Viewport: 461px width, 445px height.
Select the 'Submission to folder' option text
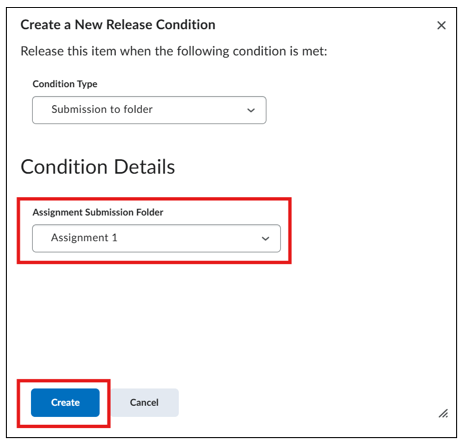click(102, 109)
